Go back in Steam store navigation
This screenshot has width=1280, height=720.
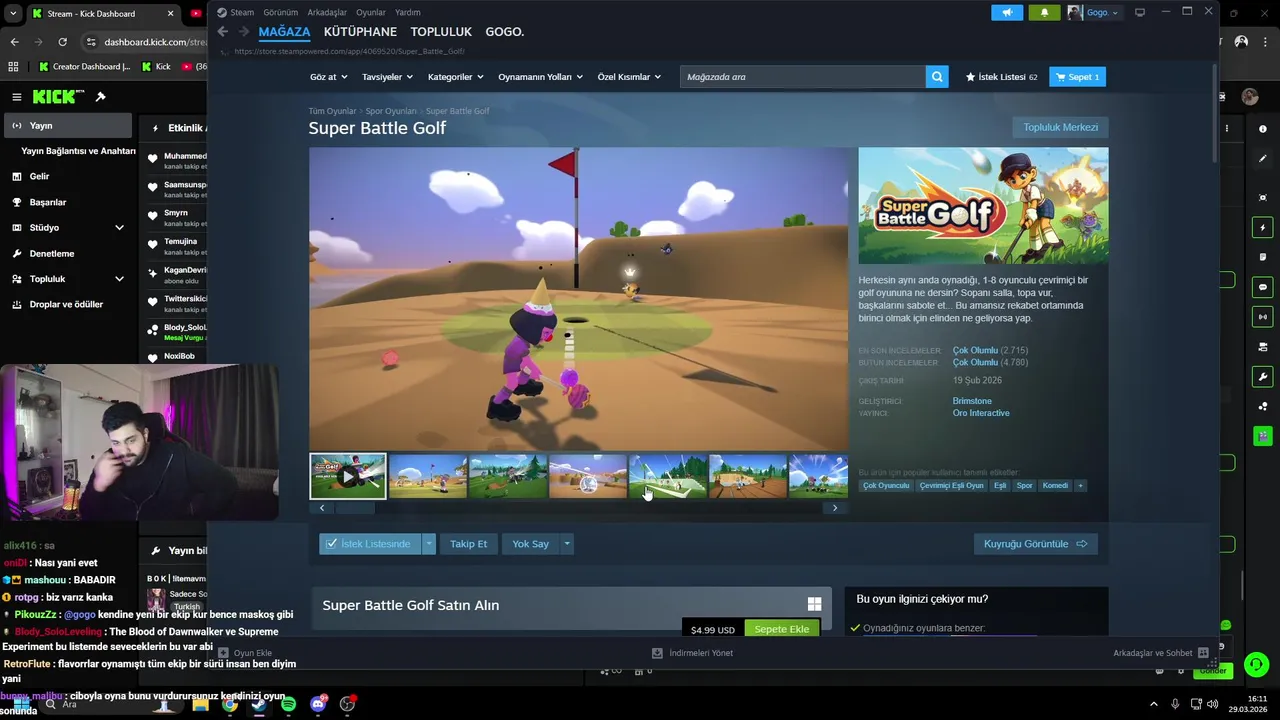223,32
